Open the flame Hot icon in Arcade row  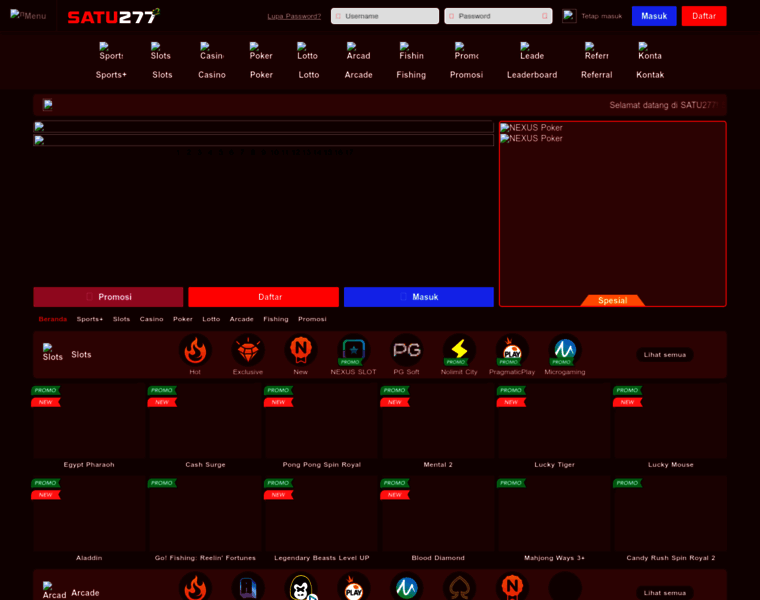(195, 587)
